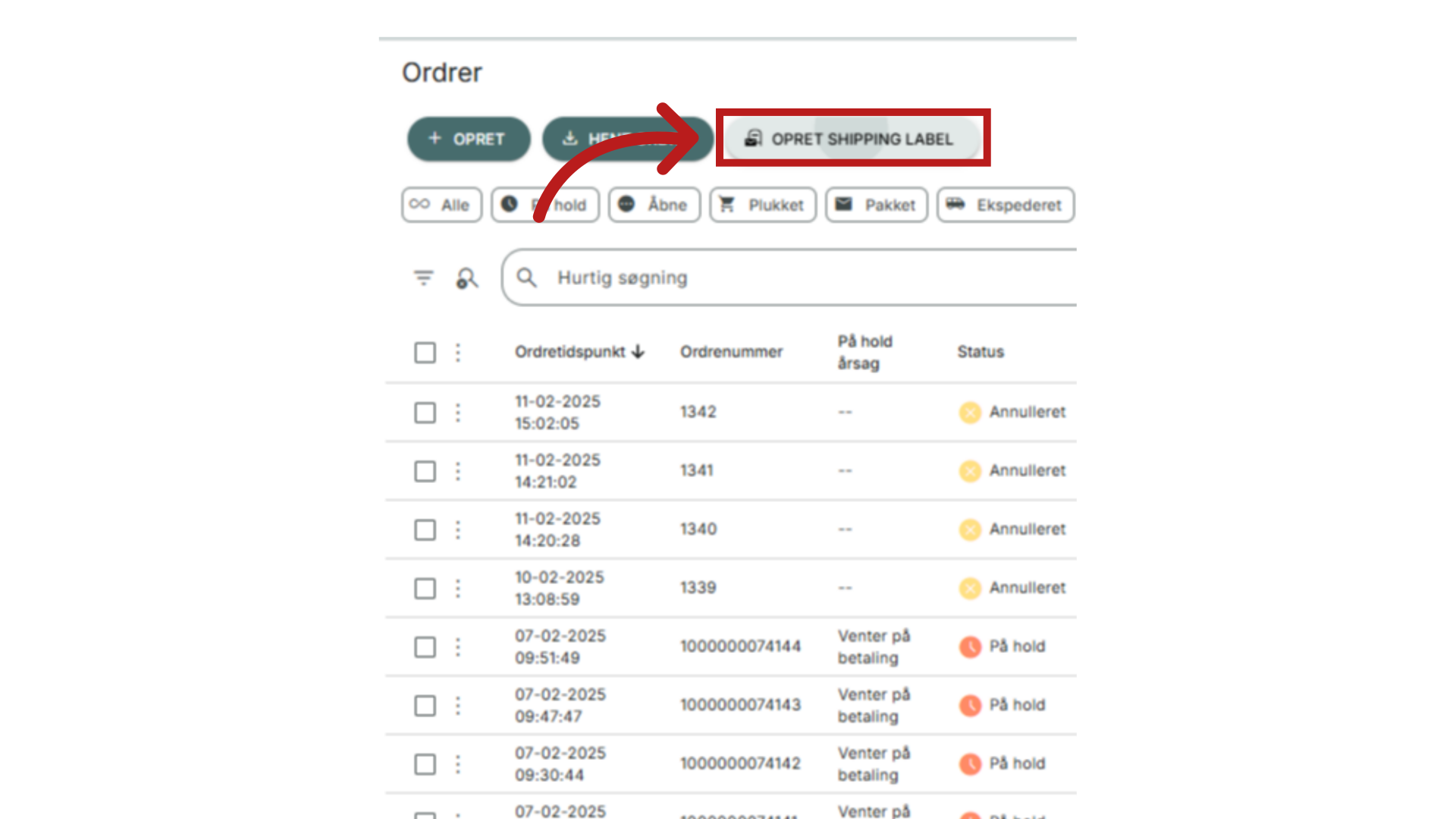The width and height of the screenshot is (1456, 819).
Task: Focus the Hurtig søgning search field
Action: 789,278
